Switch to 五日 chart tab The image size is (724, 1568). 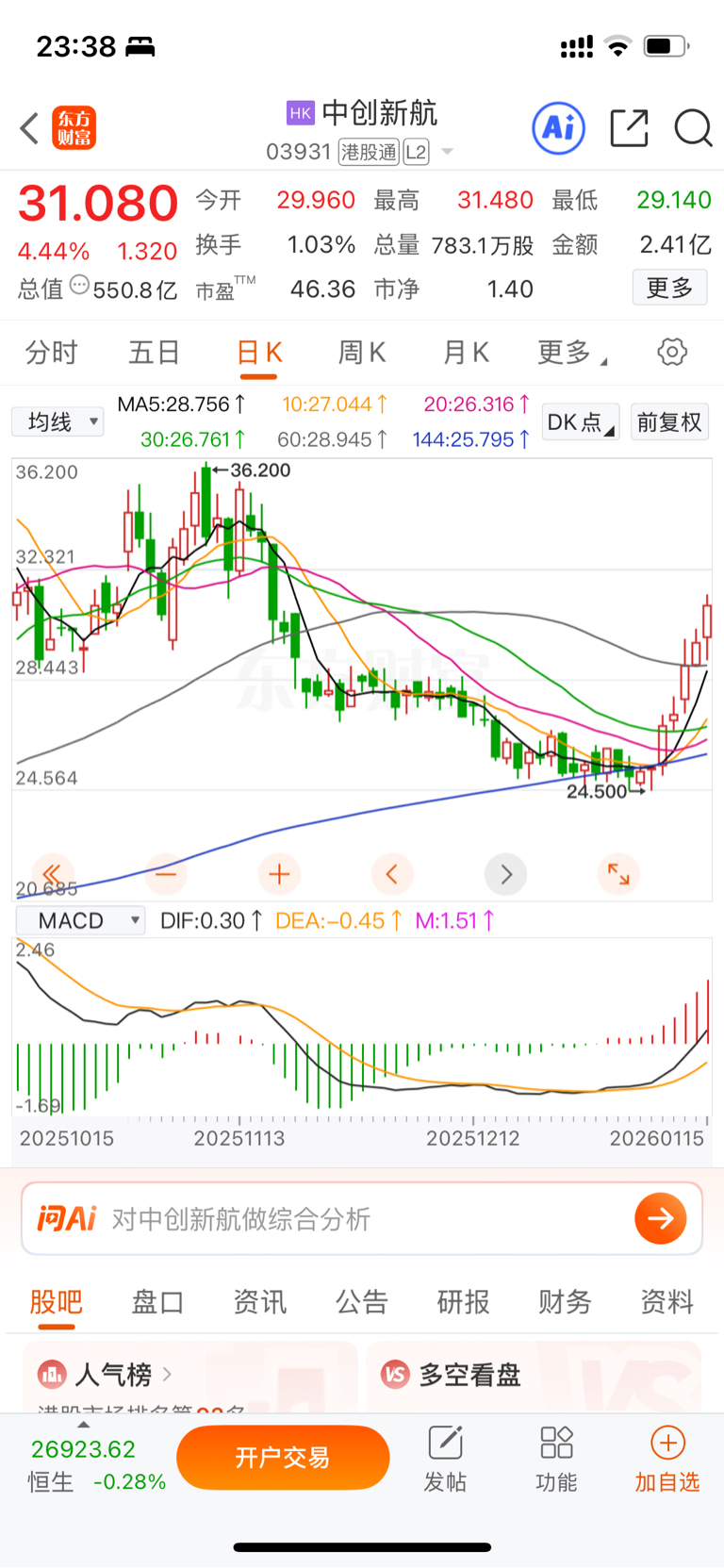(154, 353)
